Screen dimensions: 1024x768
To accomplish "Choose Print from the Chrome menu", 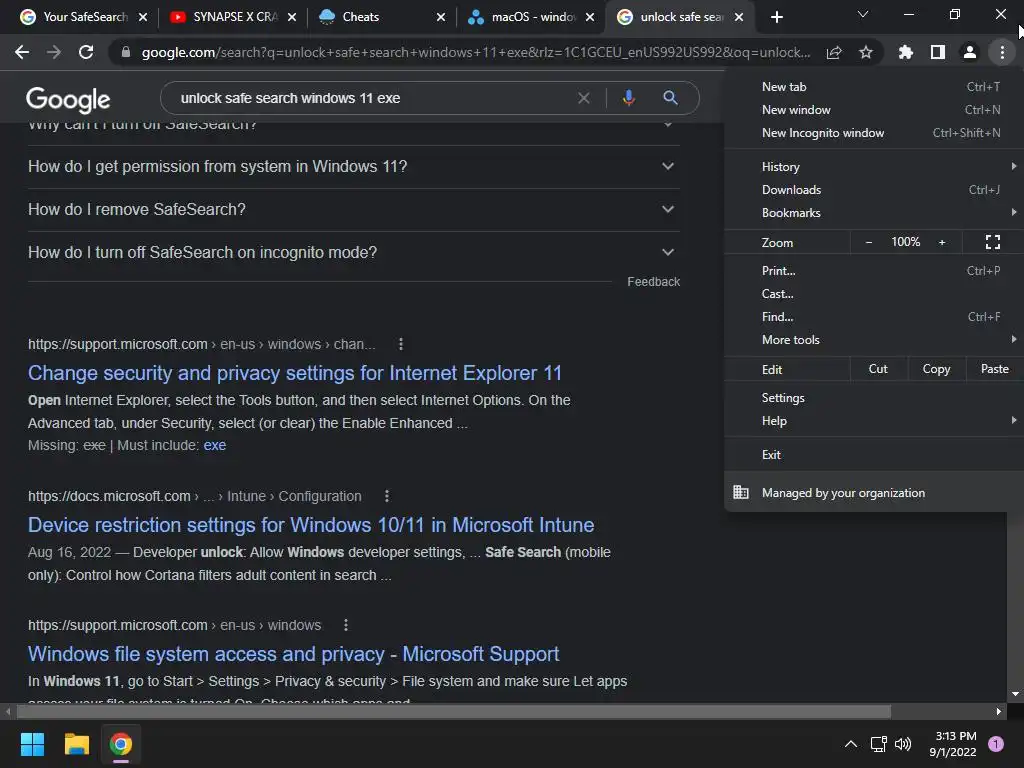I will click(x=874, y=270).
